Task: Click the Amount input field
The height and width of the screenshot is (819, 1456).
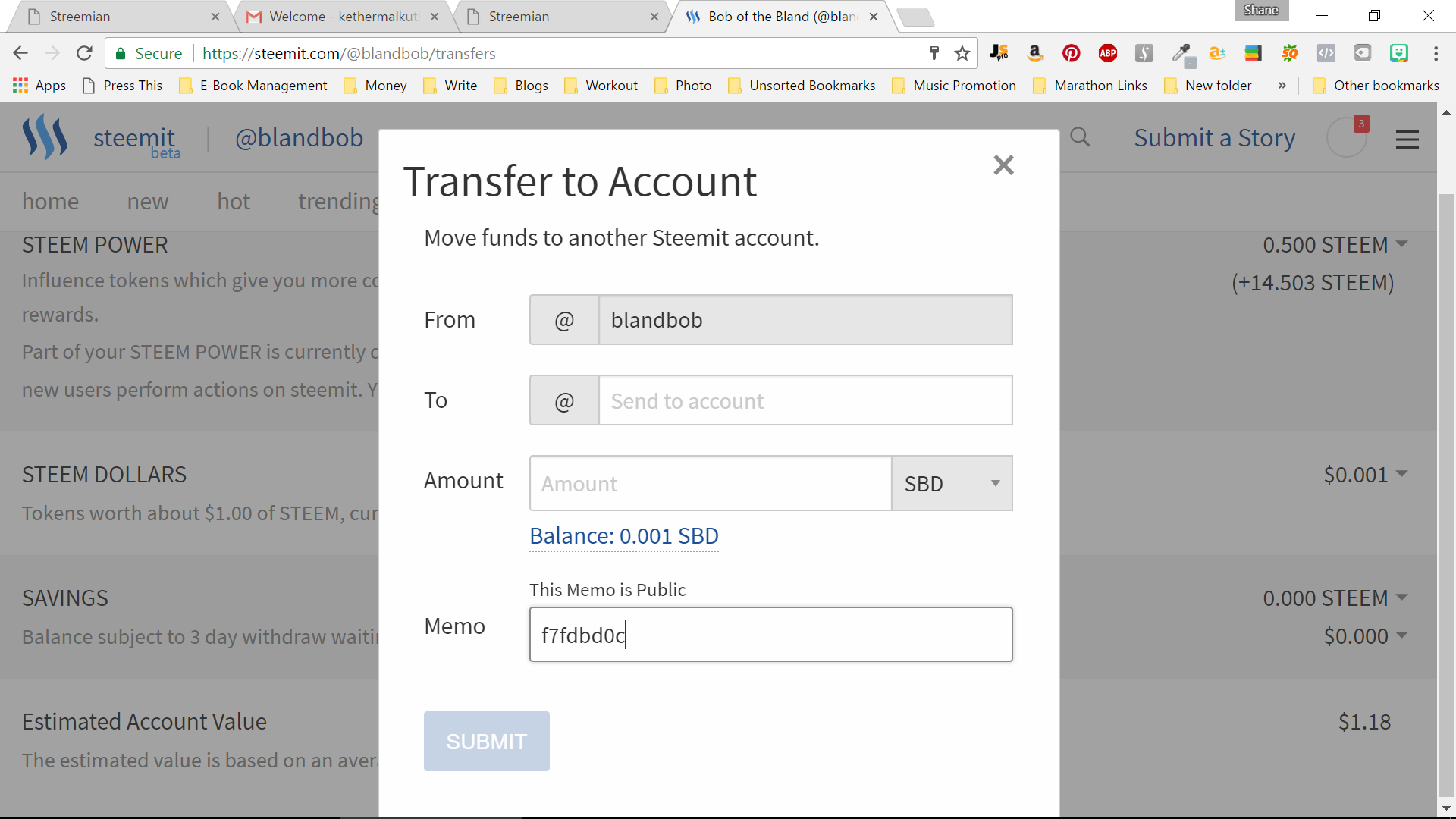Action: (x=710, y=483)
